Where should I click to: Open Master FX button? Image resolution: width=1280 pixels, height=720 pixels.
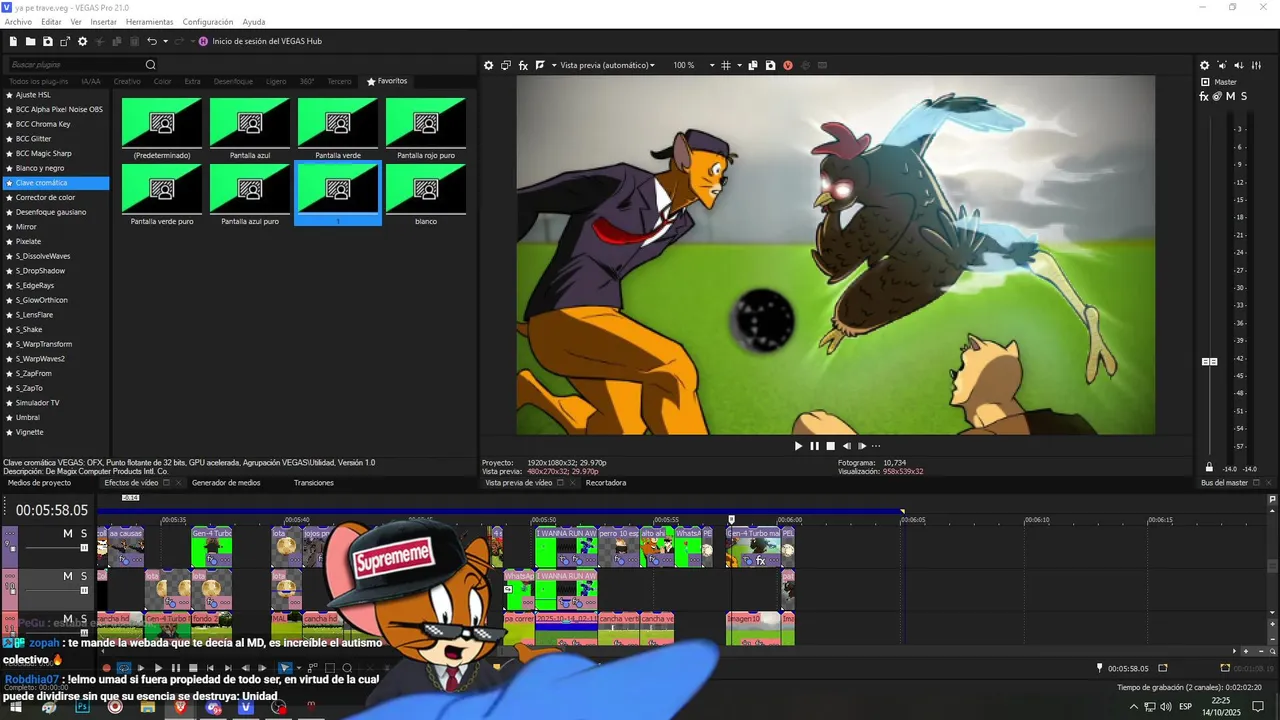click(1204, 96)
